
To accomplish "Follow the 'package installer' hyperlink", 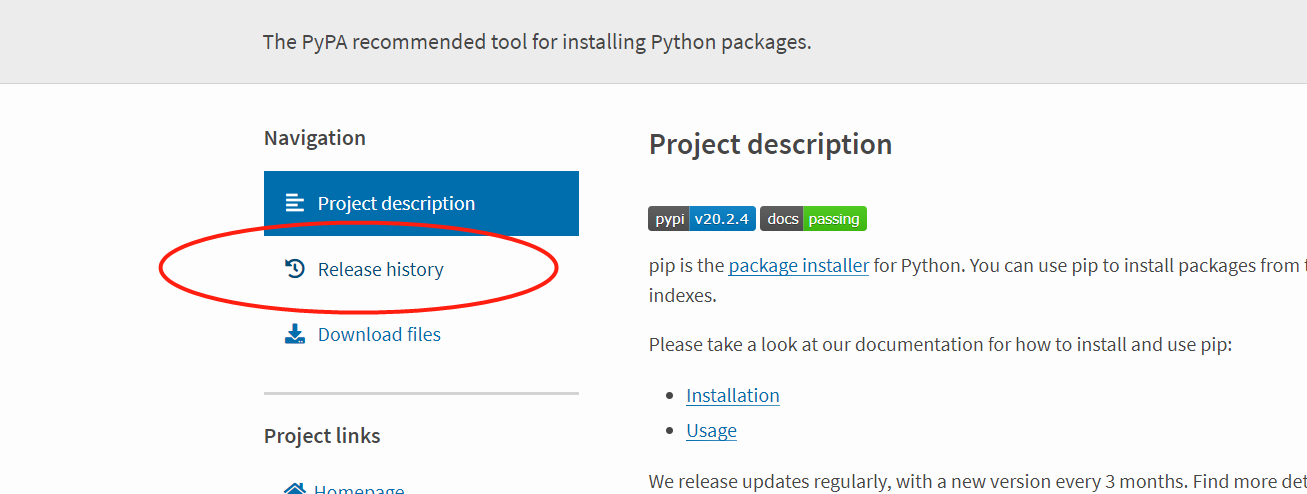I will tap(798, 266).
